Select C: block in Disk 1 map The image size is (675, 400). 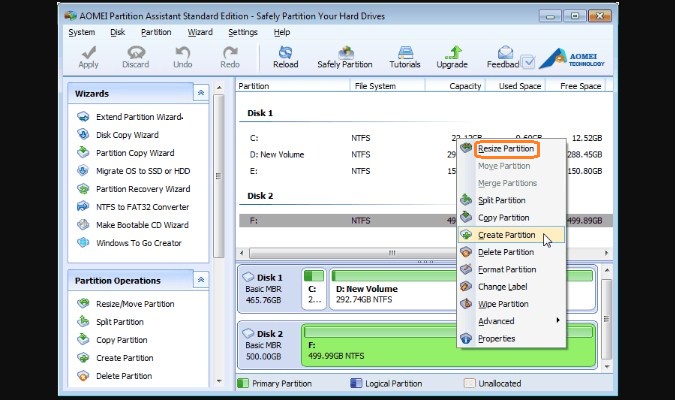[x=314, y=288]
